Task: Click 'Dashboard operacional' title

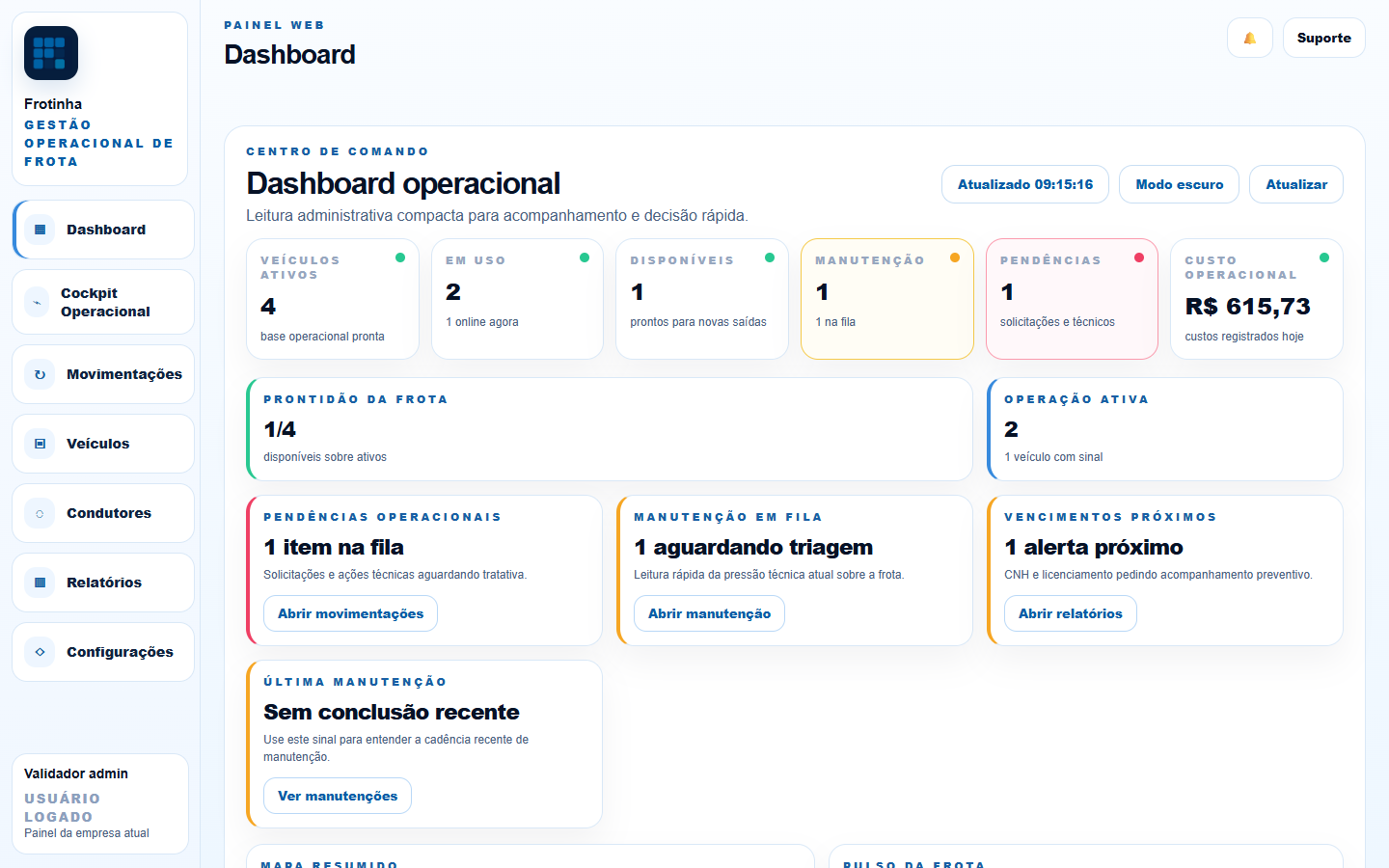Action: click(403, 183)
